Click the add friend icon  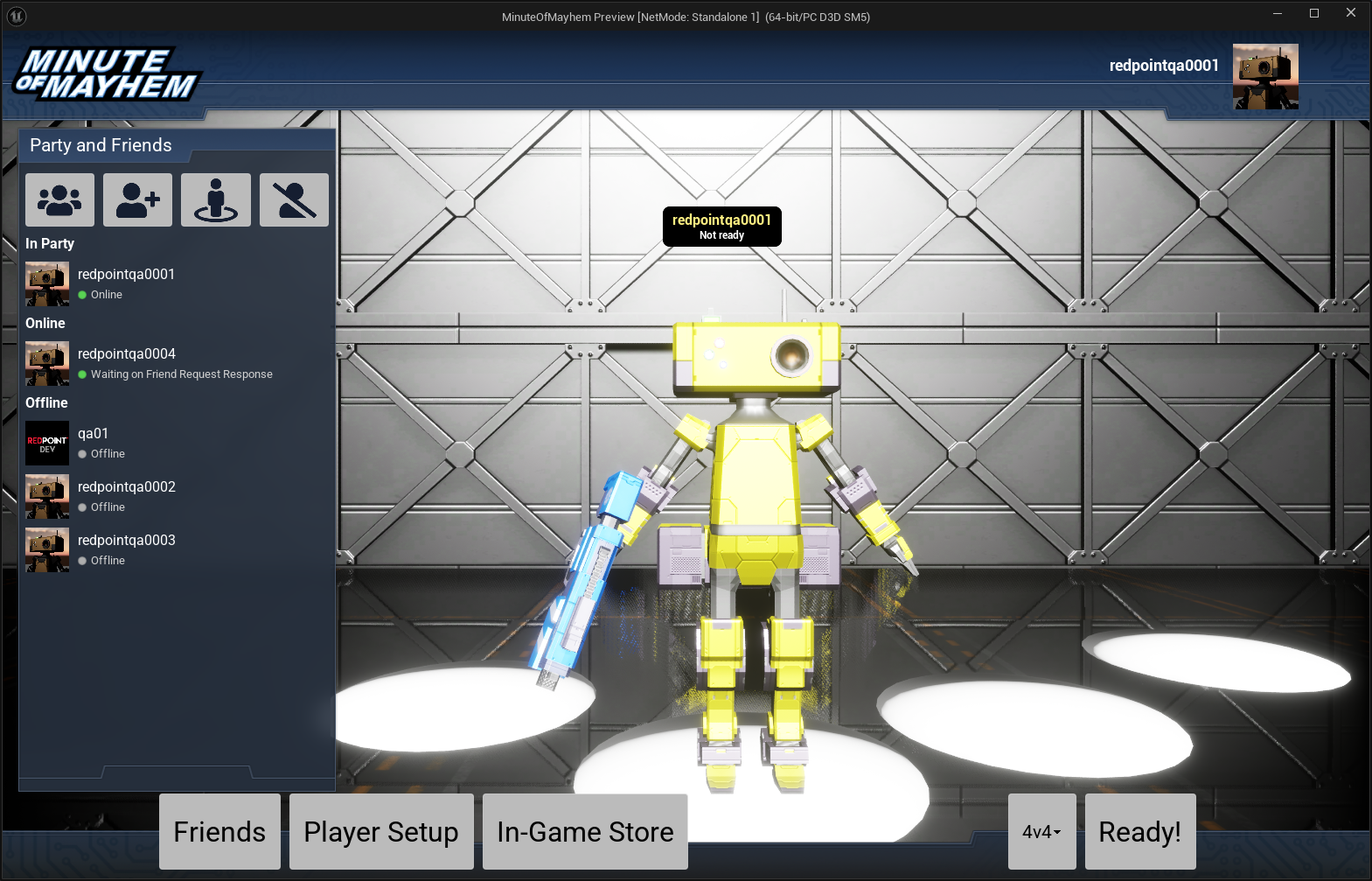(137, 199)
